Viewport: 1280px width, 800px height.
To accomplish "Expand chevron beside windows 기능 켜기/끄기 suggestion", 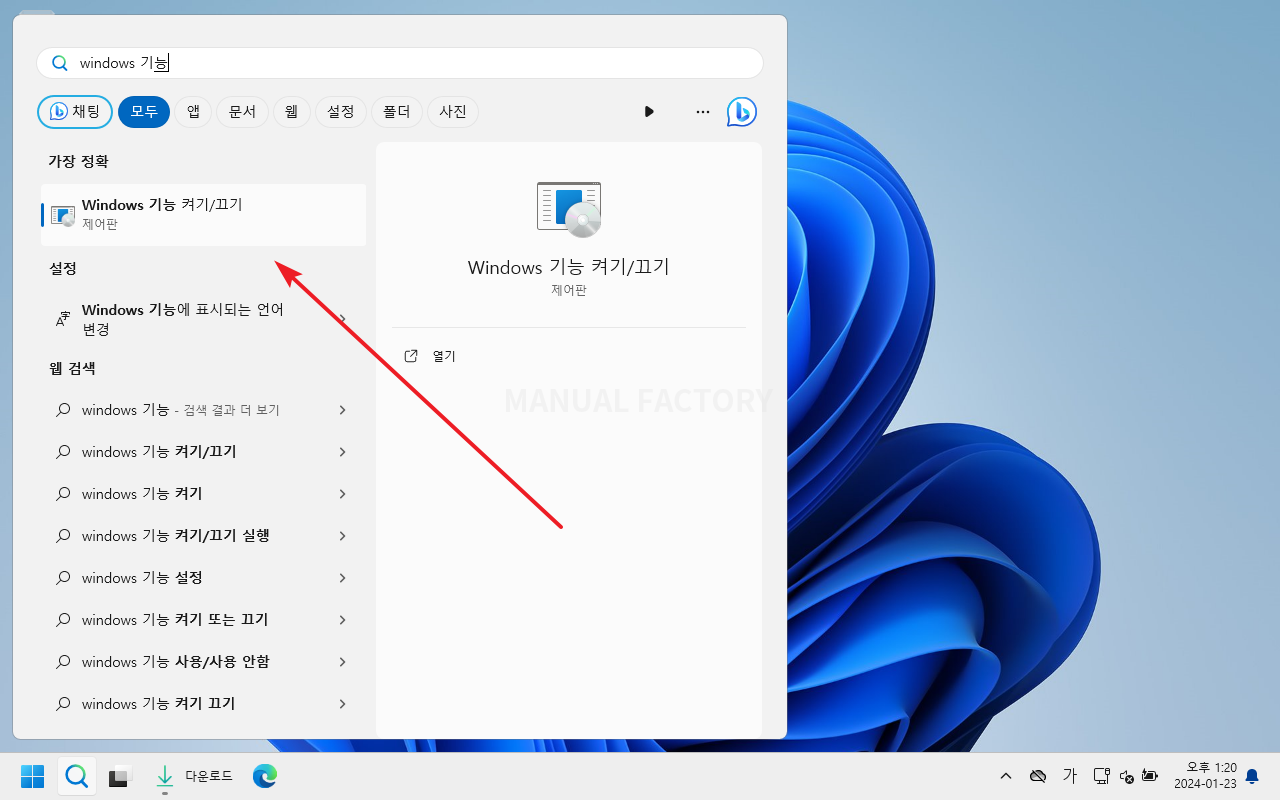I will (342, 452).
